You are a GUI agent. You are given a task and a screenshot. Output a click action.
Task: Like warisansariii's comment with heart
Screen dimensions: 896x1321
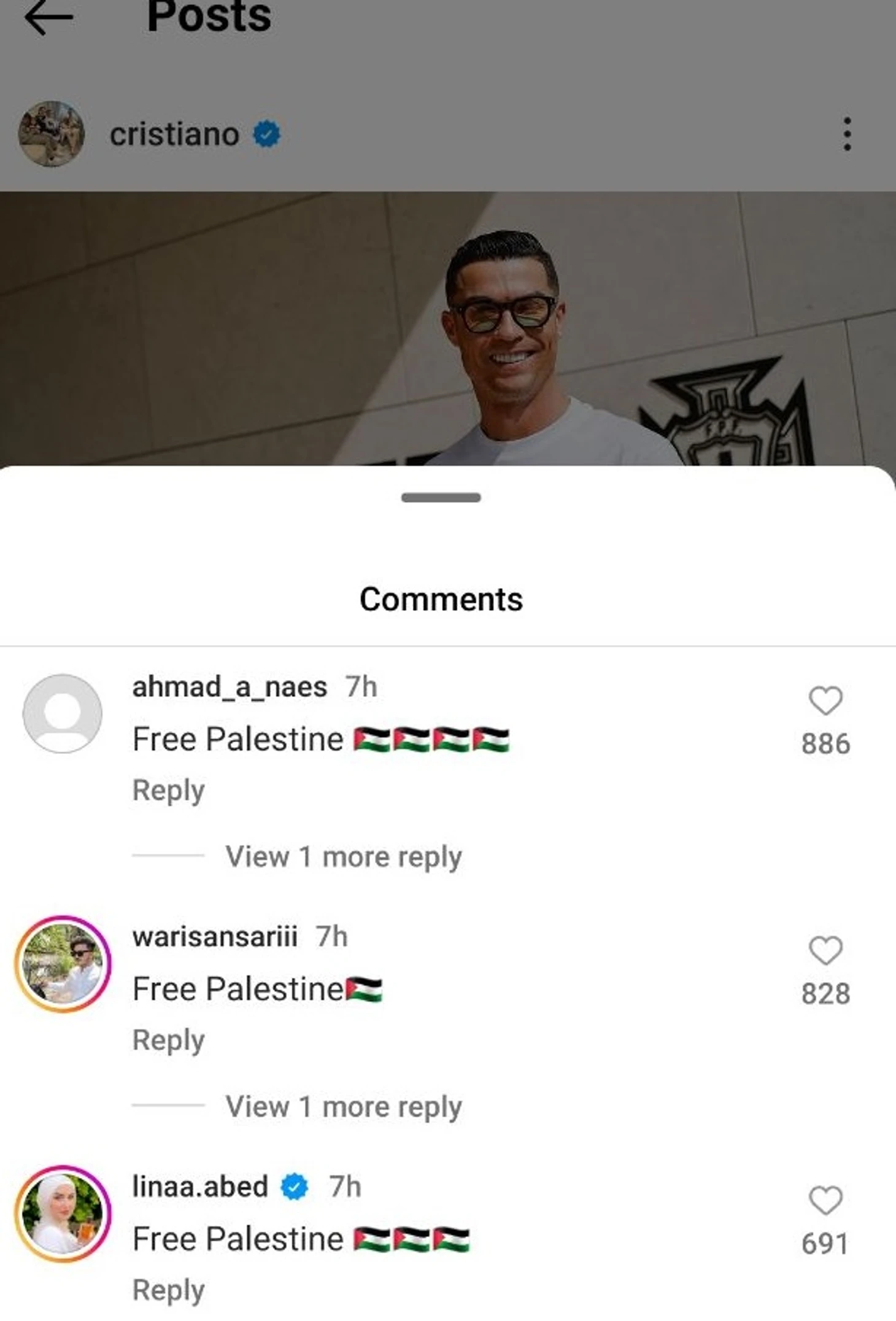point(825,950)
